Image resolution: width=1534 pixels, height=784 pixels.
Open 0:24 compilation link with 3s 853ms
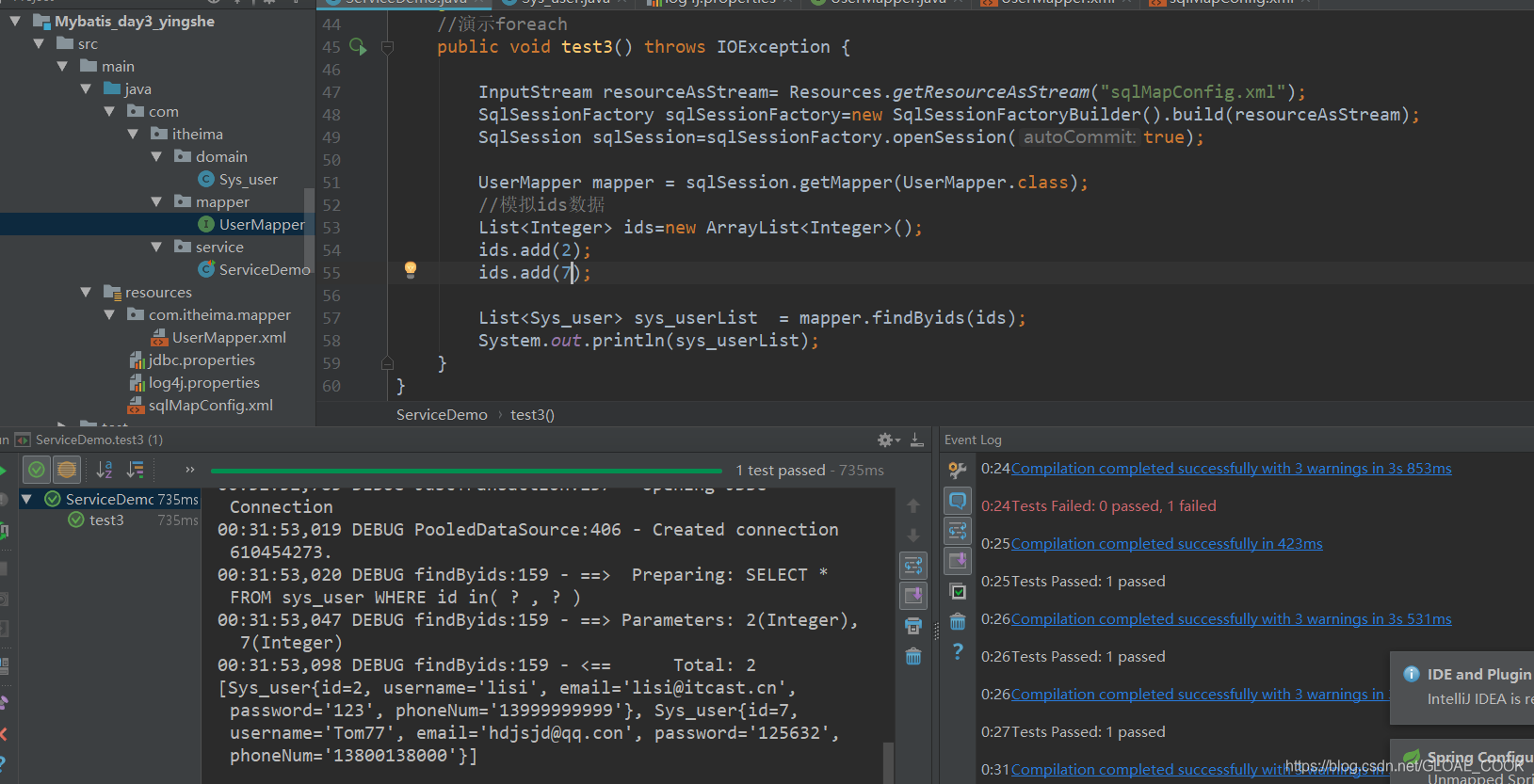pos(1231,469)
